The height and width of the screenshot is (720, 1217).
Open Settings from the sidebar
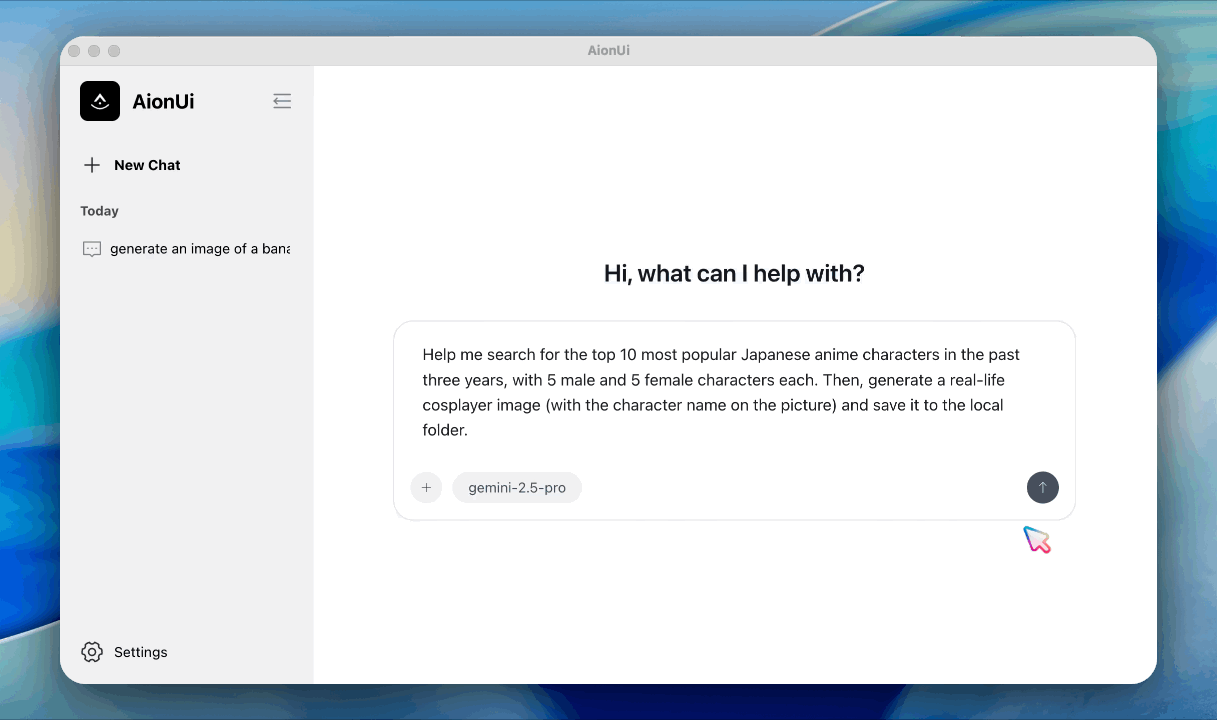click(x=125, y=652)
